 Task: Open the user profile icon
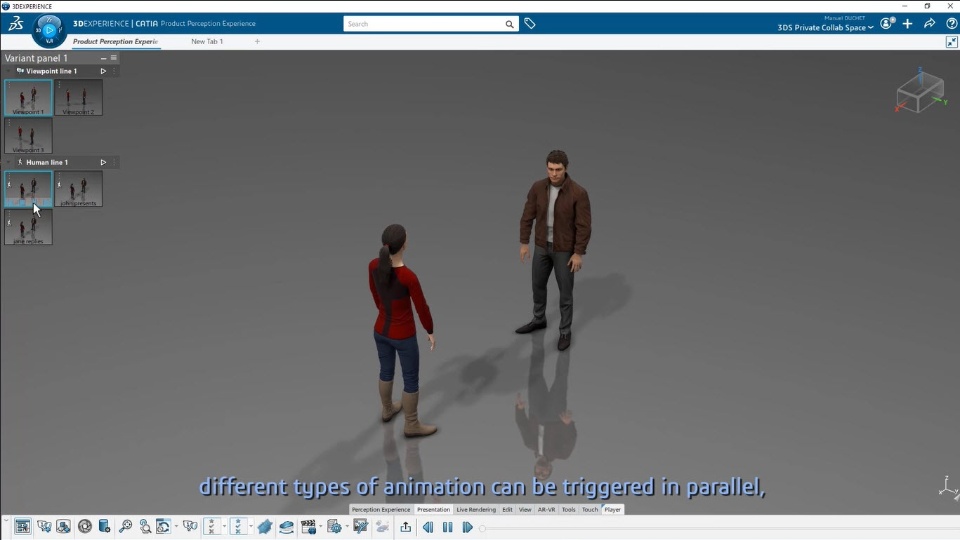point(887,24)
